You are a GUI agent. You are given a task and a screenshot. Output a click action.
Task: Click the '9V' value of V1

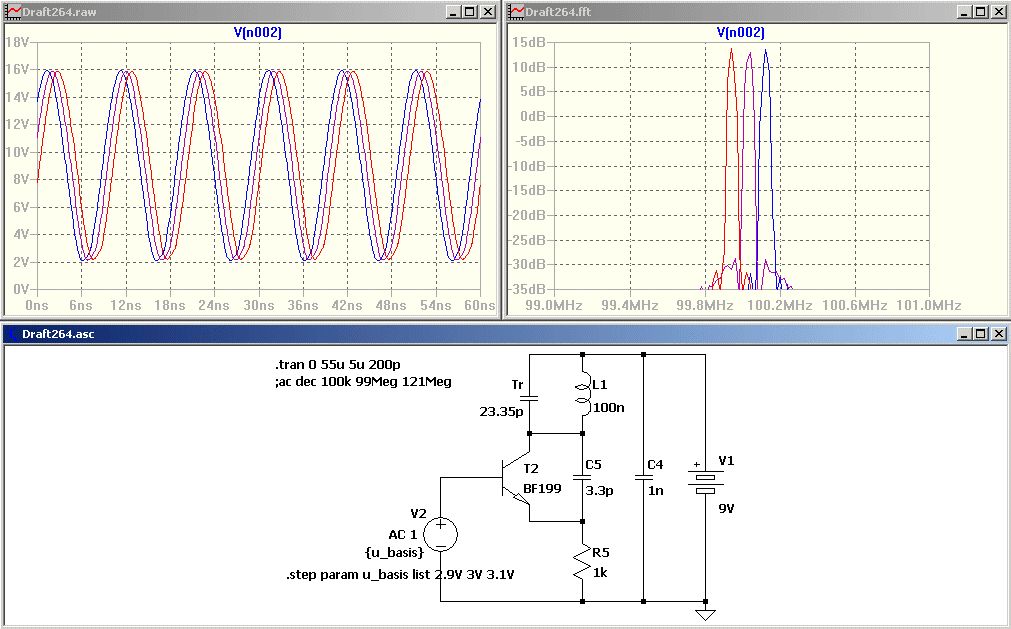coord(727,508)
